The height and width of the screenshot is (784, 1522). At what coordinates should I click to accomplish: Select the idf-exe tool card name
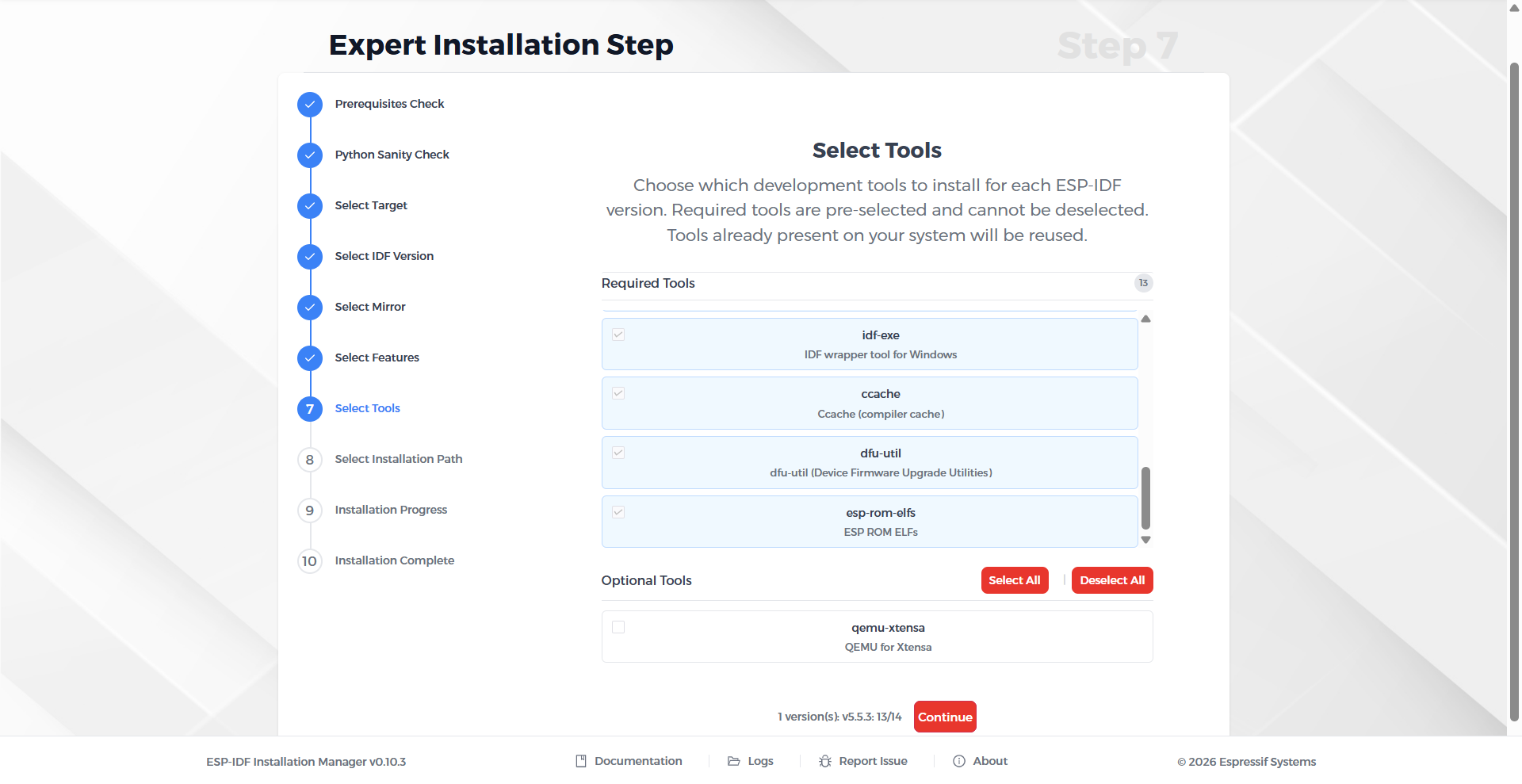(881, 335)
